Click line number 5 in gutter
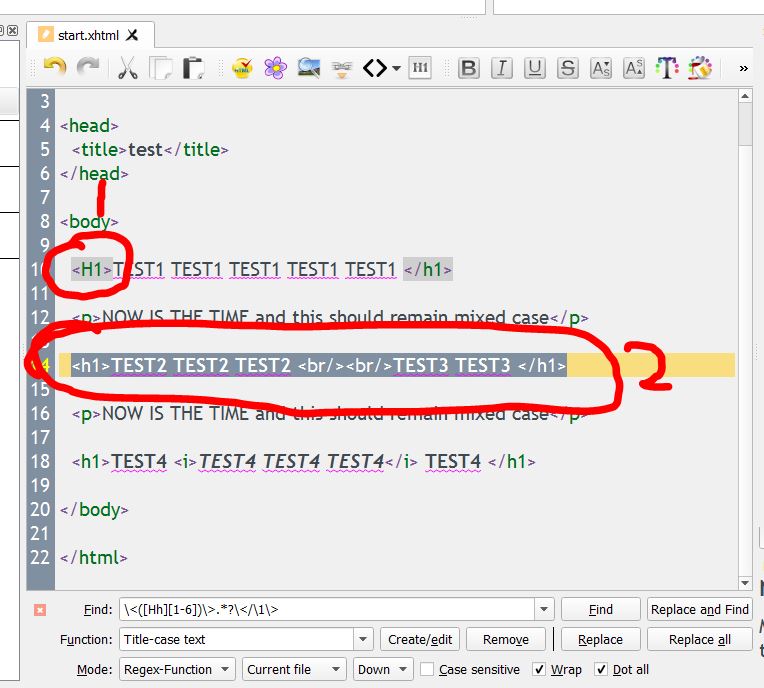The height and width of the screenshot is (688, 764). coord(45,150)
